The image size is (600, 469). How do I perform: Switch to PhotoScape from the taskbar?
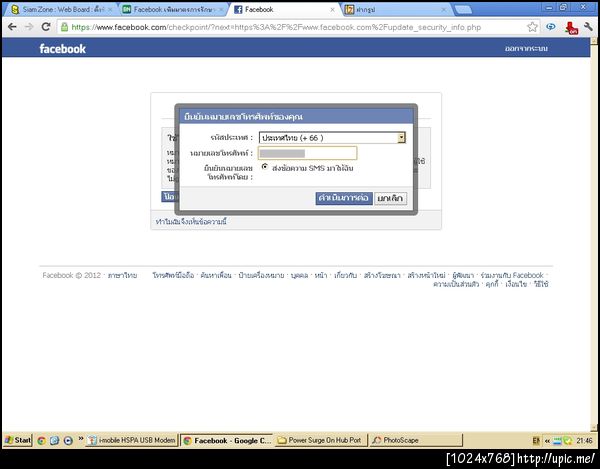(x=416, y=440)
